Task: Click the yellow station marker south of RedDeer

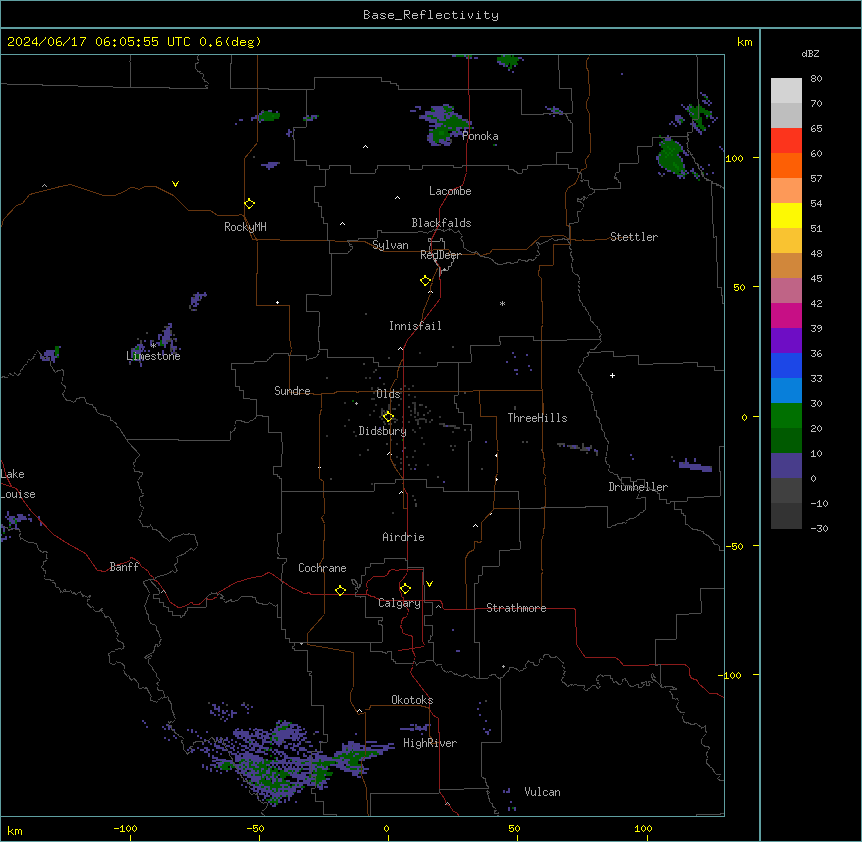Action: pos(425,281)
